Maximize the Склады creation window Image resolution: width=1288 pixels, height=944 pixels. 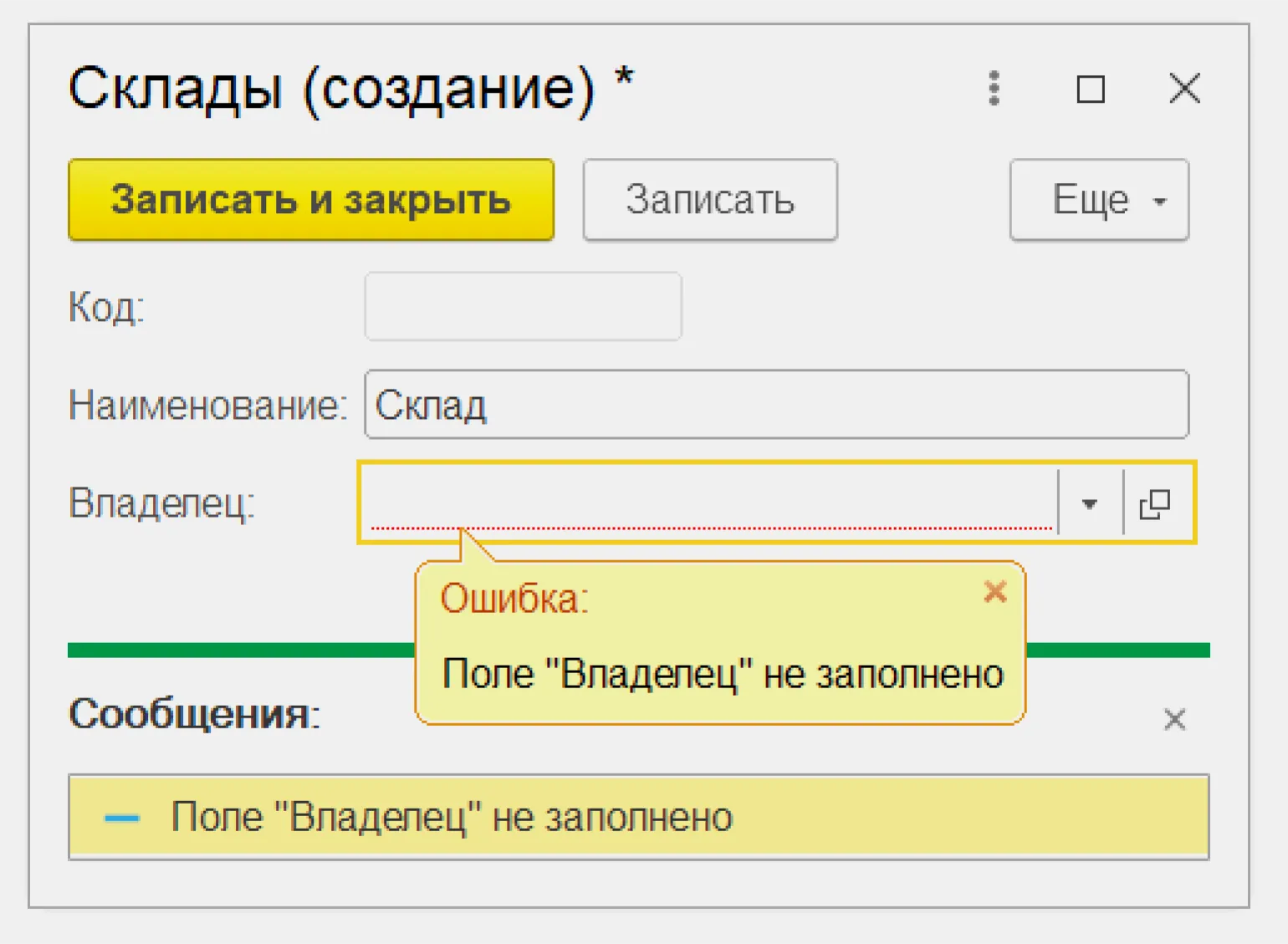coord(1090,89)
